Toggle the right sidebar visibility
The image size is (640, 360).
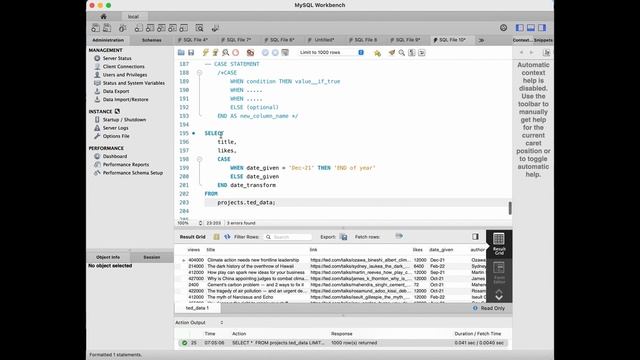[x=542, y=28]
